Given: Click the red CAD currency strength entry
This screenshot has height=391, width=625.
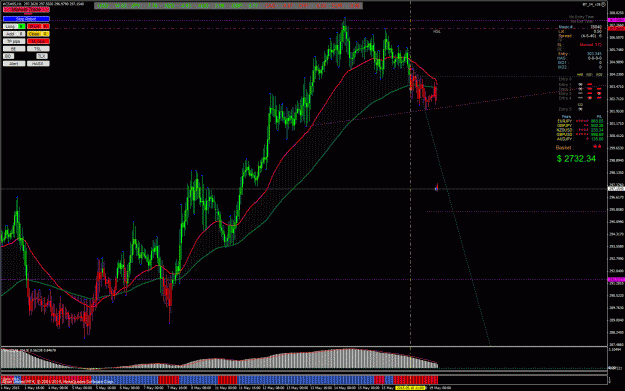Looking at the screenshot, I should (x=278, y=6).
